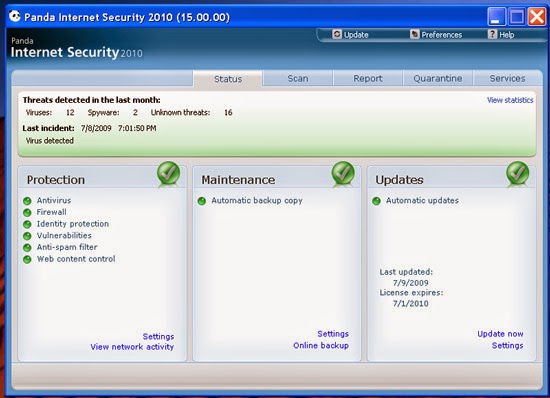
Task: Click the Viruses count 12
Action: pos(70,113)
